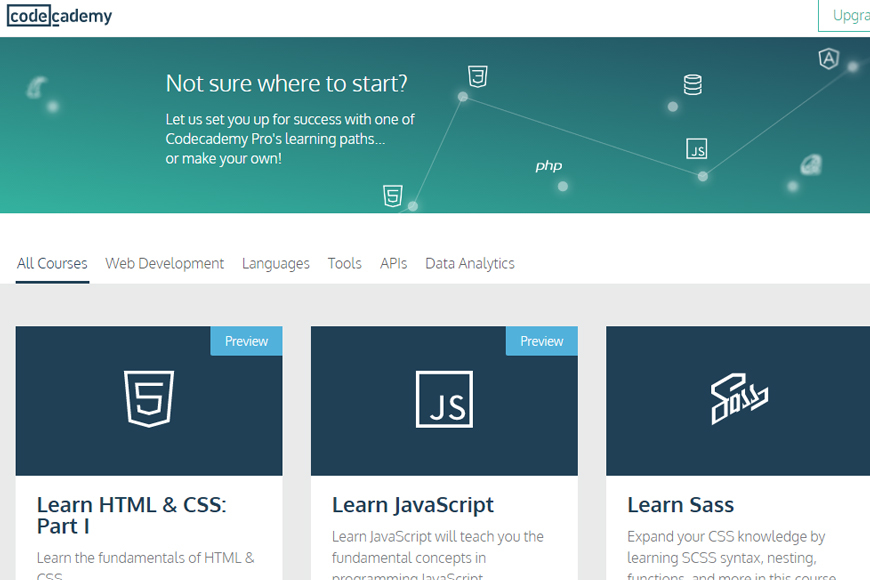The width and height of the screenshot is (870, 580).
Task: Click the Codecademy logo
Action: pyautogui.click(x=59, y=16)
